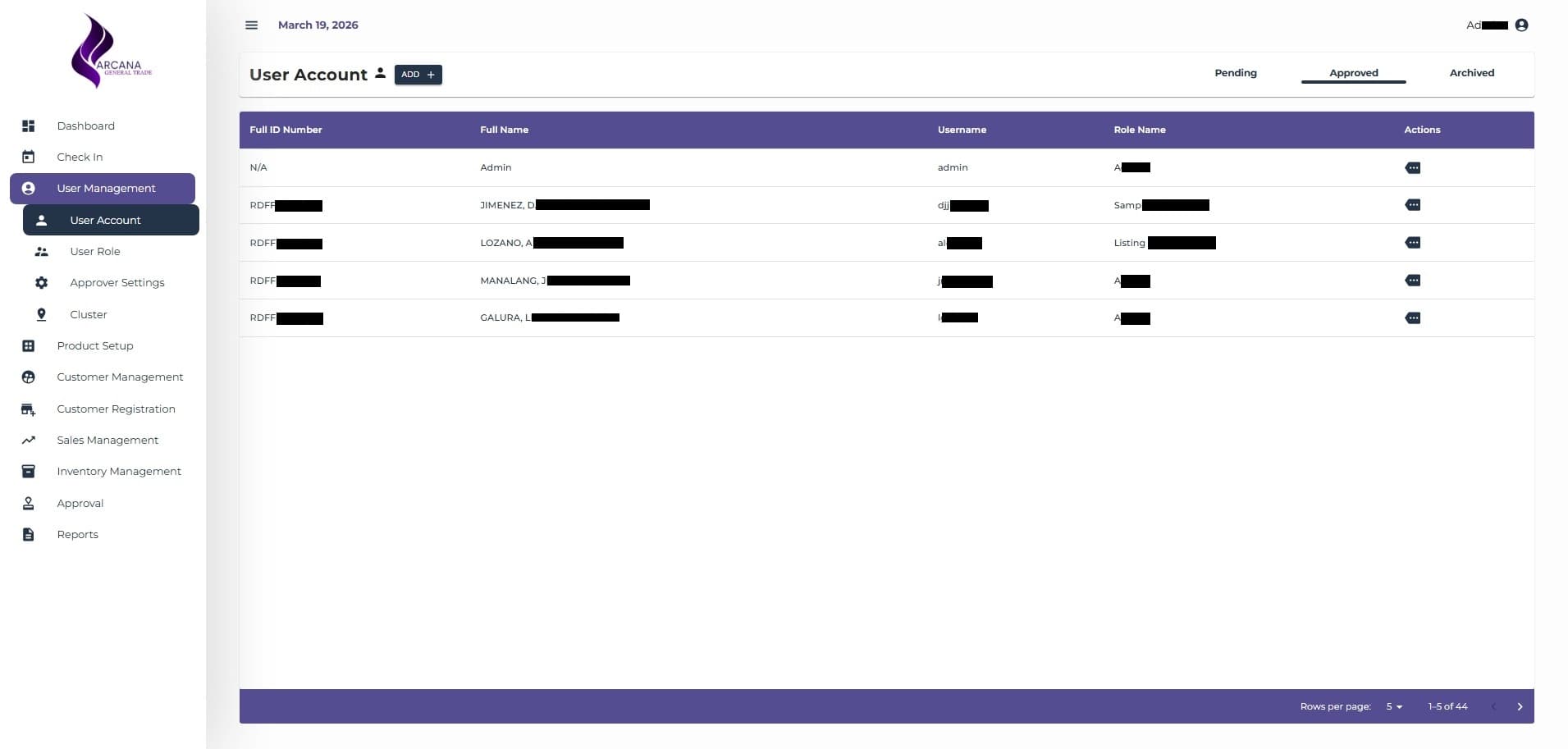Click the Sales Management trending chart icon
This screenshot has width=1568, height=749.
pos(29,440)
